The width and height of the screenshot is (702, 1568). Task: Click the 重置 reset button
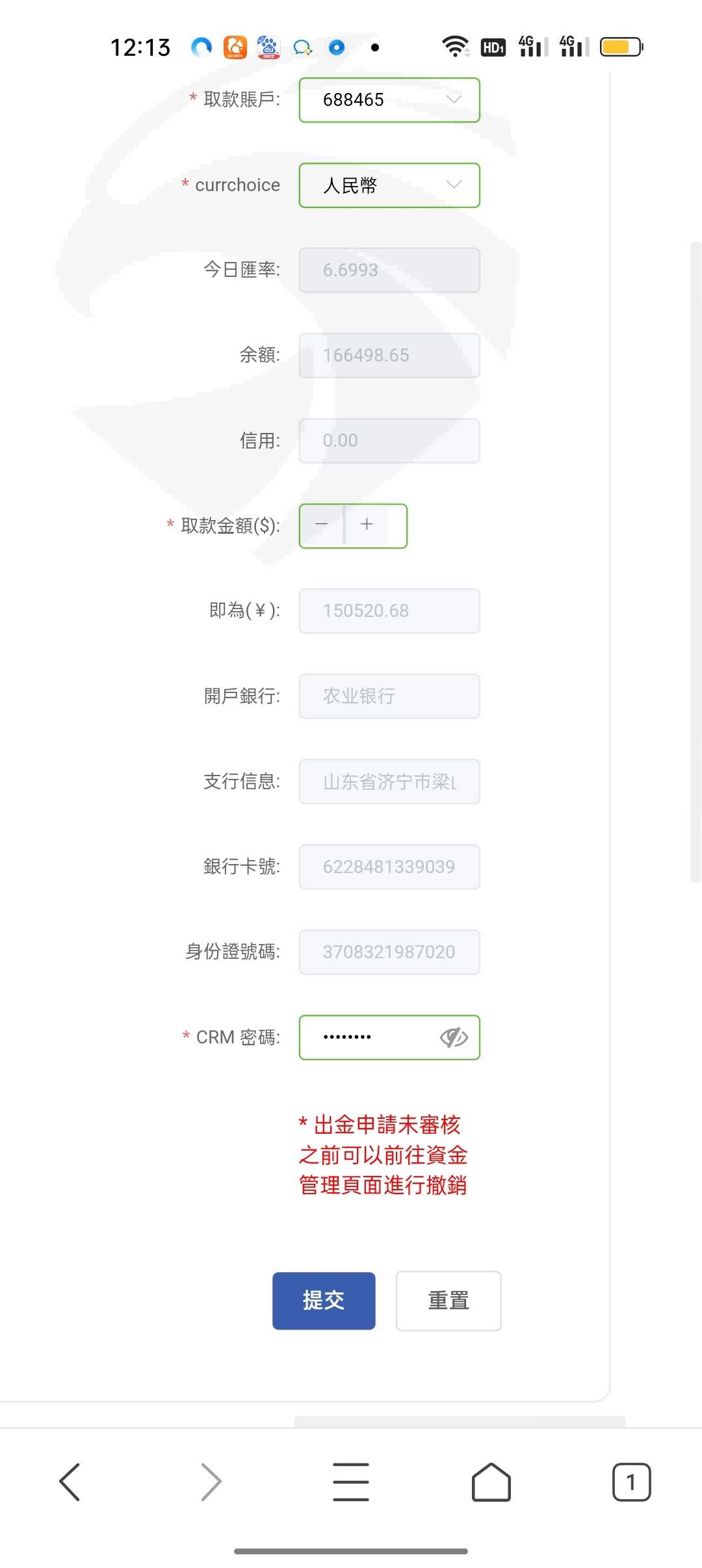pyautogui.click(x=448, y=1301)
